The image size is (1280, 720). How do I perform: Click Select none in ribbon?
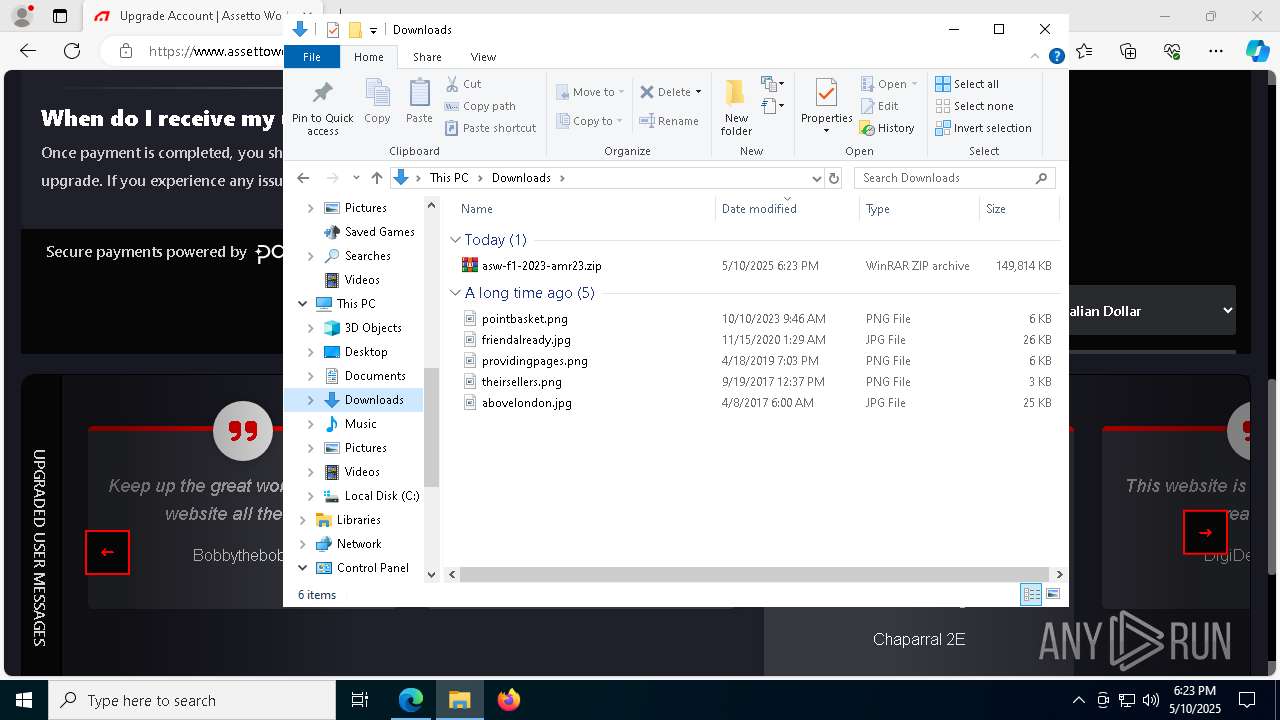[974, 106]
